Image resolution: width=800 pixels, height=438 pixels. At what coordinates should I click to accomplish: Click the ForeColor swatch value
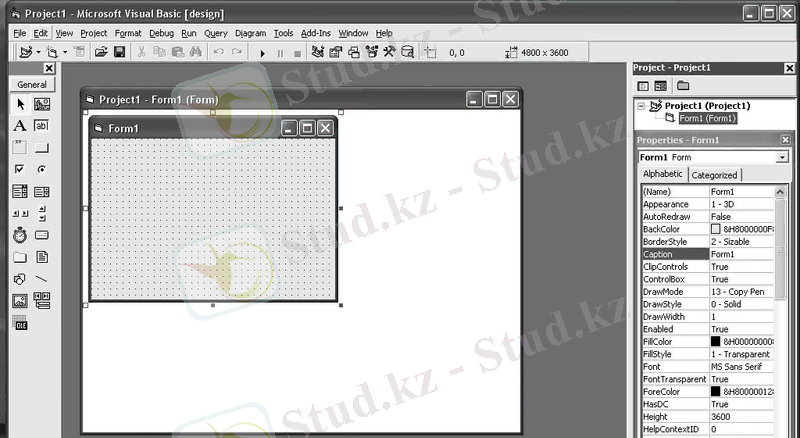pyautogui.click(x=716, y=392)
